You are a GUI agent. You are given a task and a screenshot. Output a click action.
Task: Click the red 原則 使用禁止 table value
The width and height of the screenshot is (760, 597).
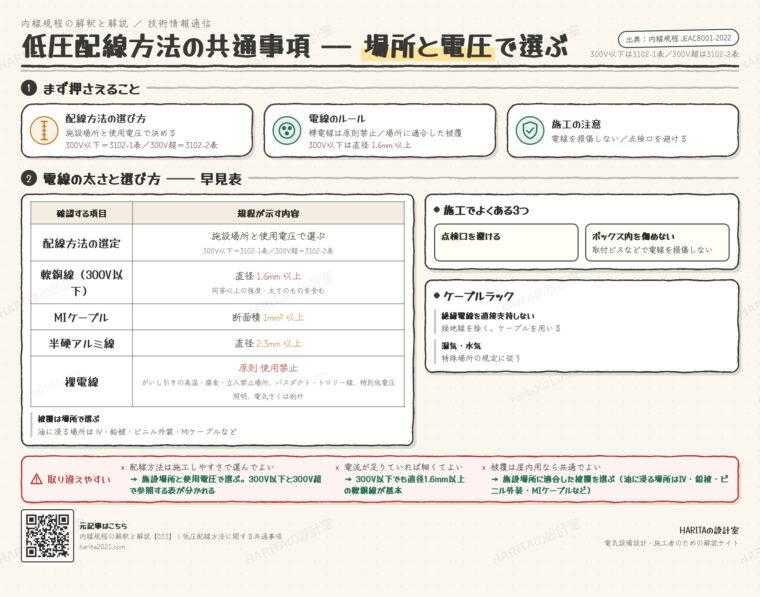[268, 368]
